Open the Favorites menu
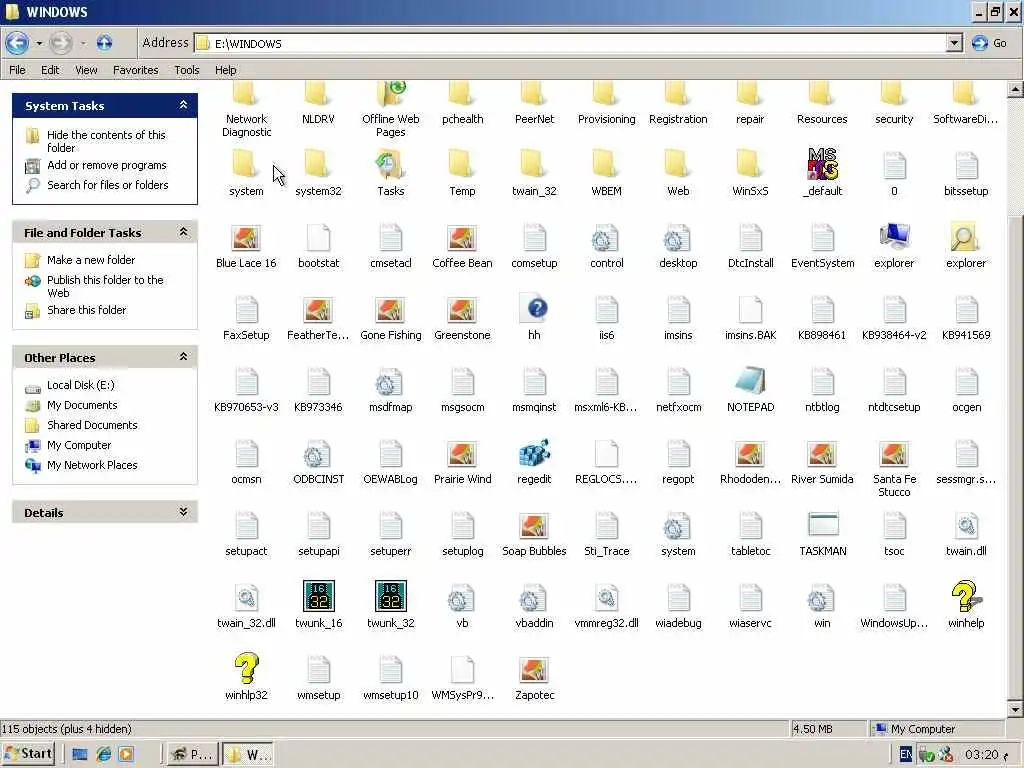Viewport: 1024px width, 768px height. tap(136, 70)
